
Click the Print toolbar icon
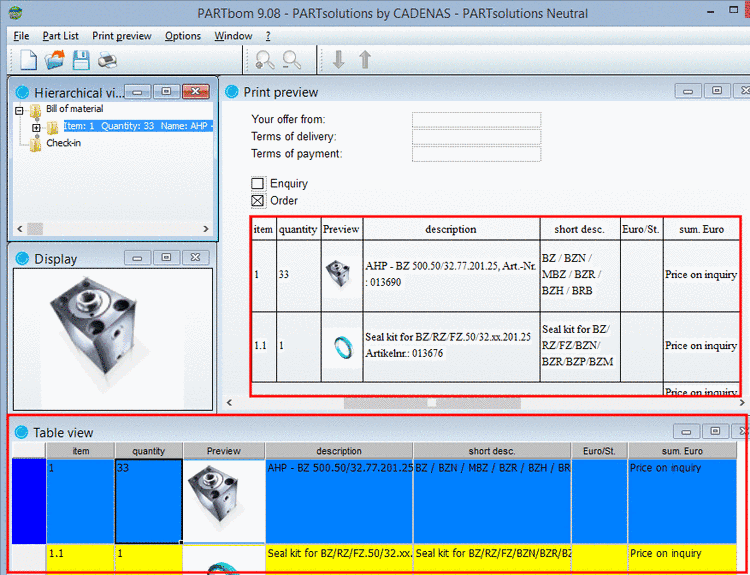[108, 60]
